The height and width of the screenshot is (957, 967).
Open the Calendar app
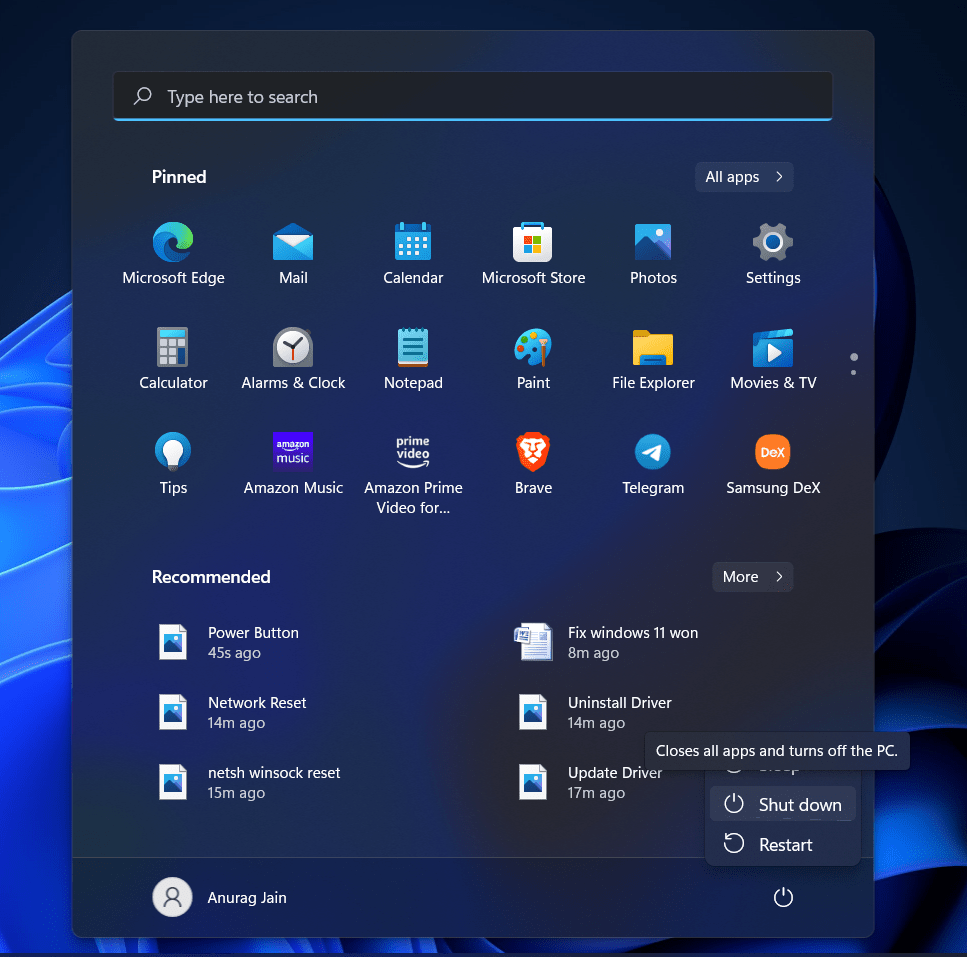pyautogui.click(x=413, y=253)
